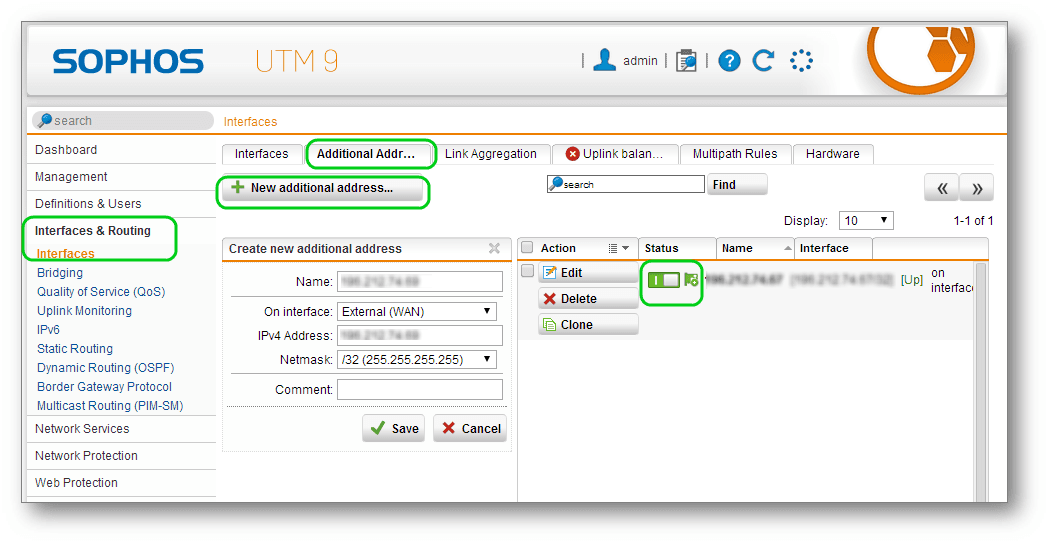The height and width of the screenshot is (545, 1050).
Task: Check the row checkbox beside Edit
Action: (528, 271)
